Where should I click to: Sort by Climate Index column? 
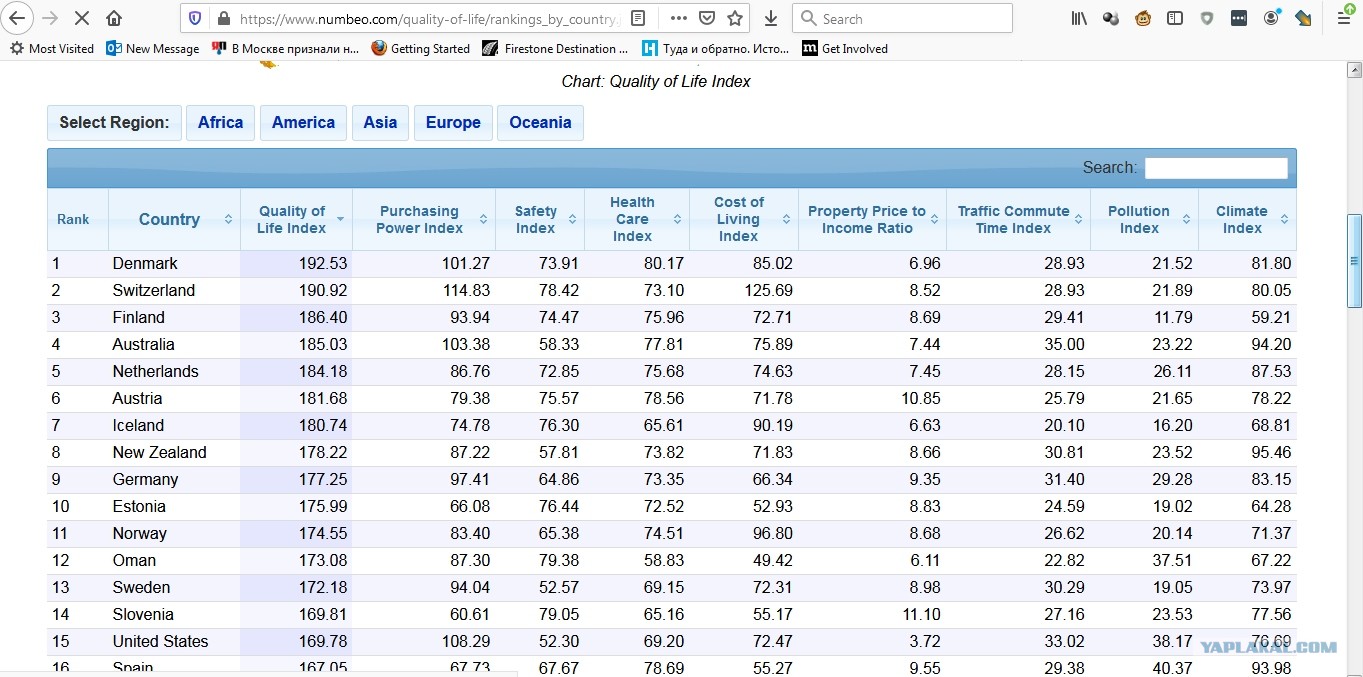tap(1247, 219)
